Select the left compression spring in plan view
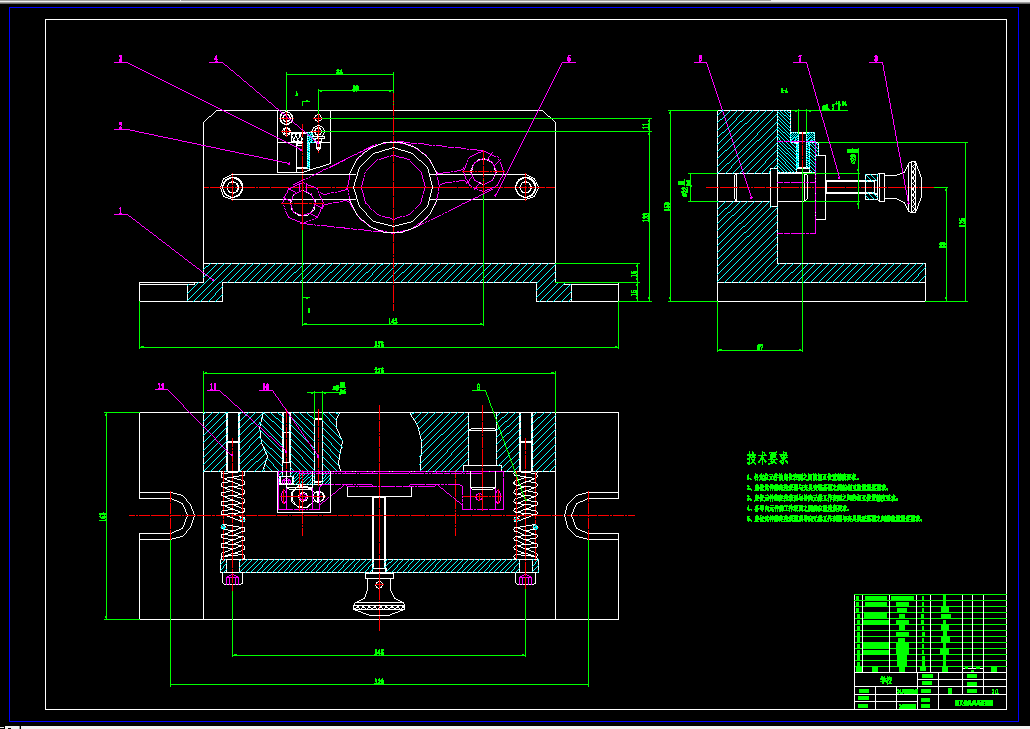Image resolution: width=1030 pixels, height=729 pixels. (232, 517)
